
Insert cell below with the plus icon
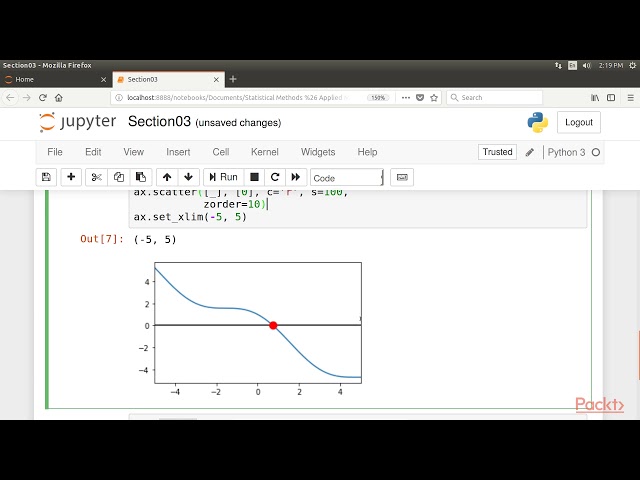coord(71,177)
